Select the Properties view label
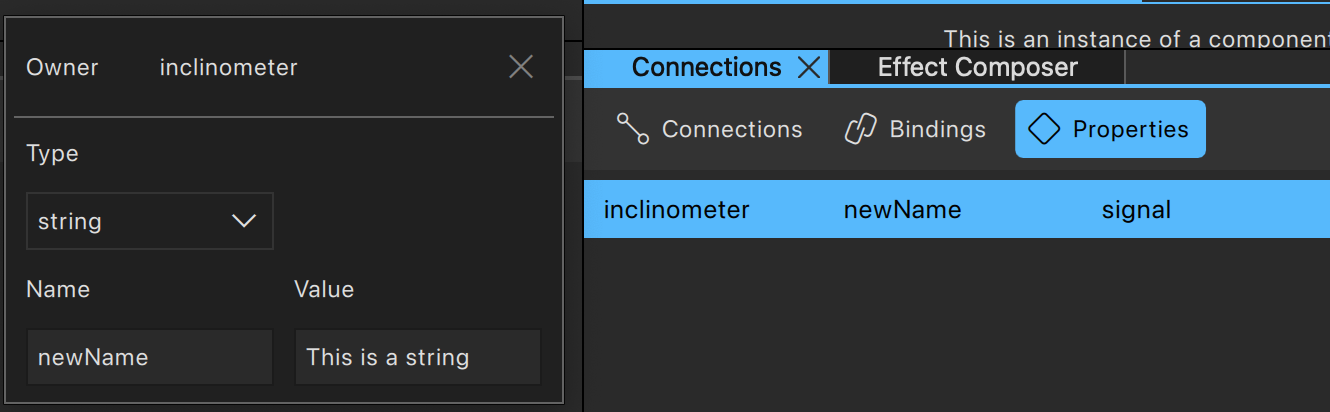 (1130, 130)
